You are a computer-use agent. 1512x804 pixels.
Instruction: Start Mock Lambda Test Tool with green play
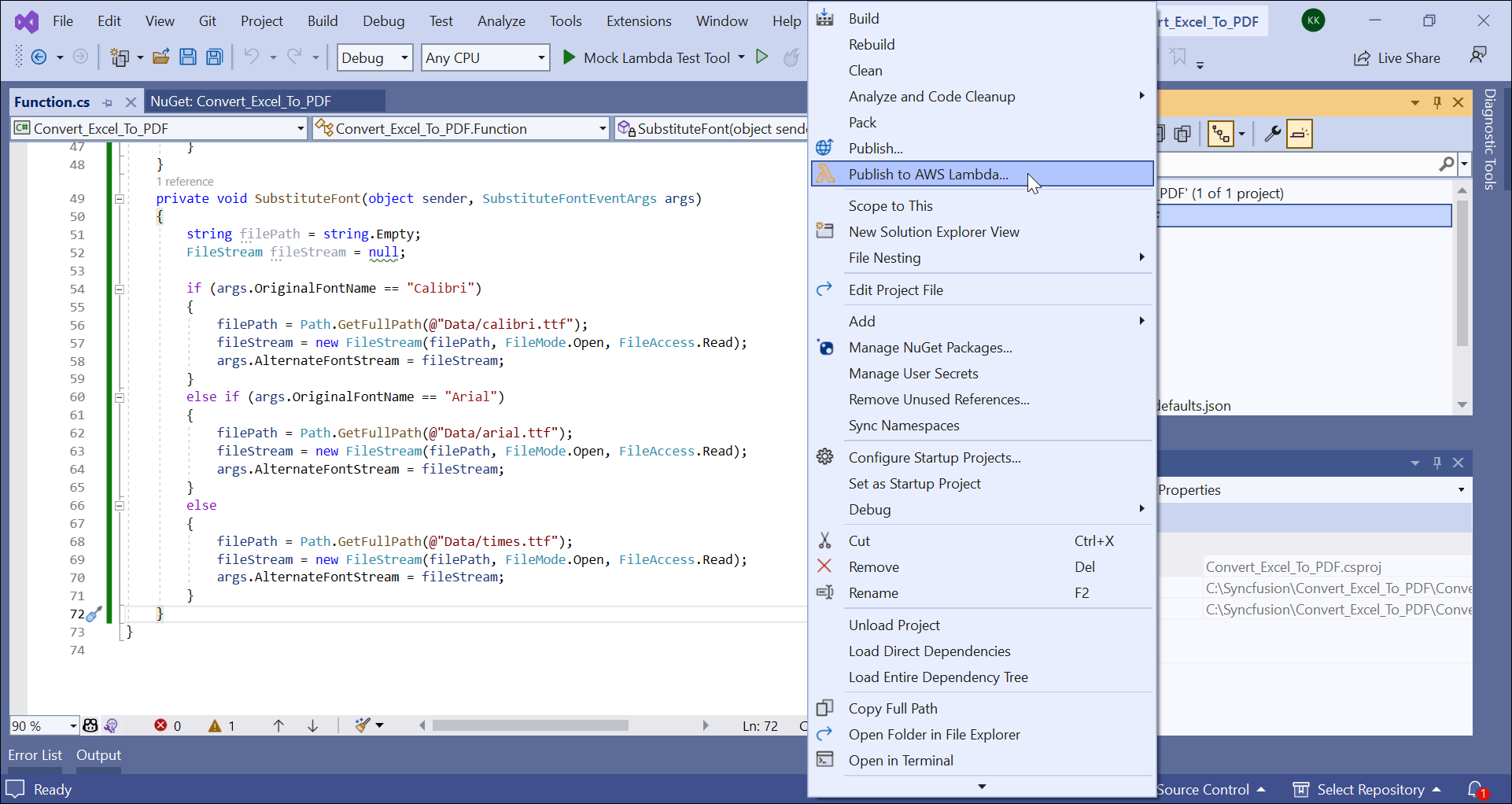(x=570, y=57)
